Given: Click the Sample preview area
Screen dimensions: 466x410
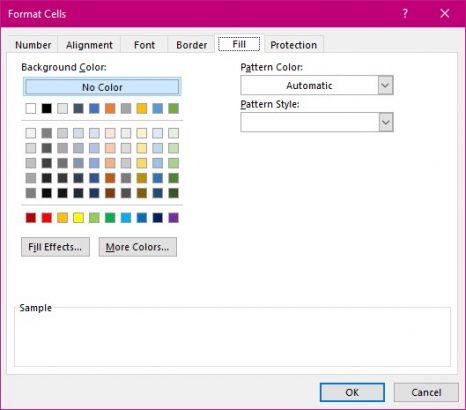Looking at the screenshot, I should pos(232,337).
